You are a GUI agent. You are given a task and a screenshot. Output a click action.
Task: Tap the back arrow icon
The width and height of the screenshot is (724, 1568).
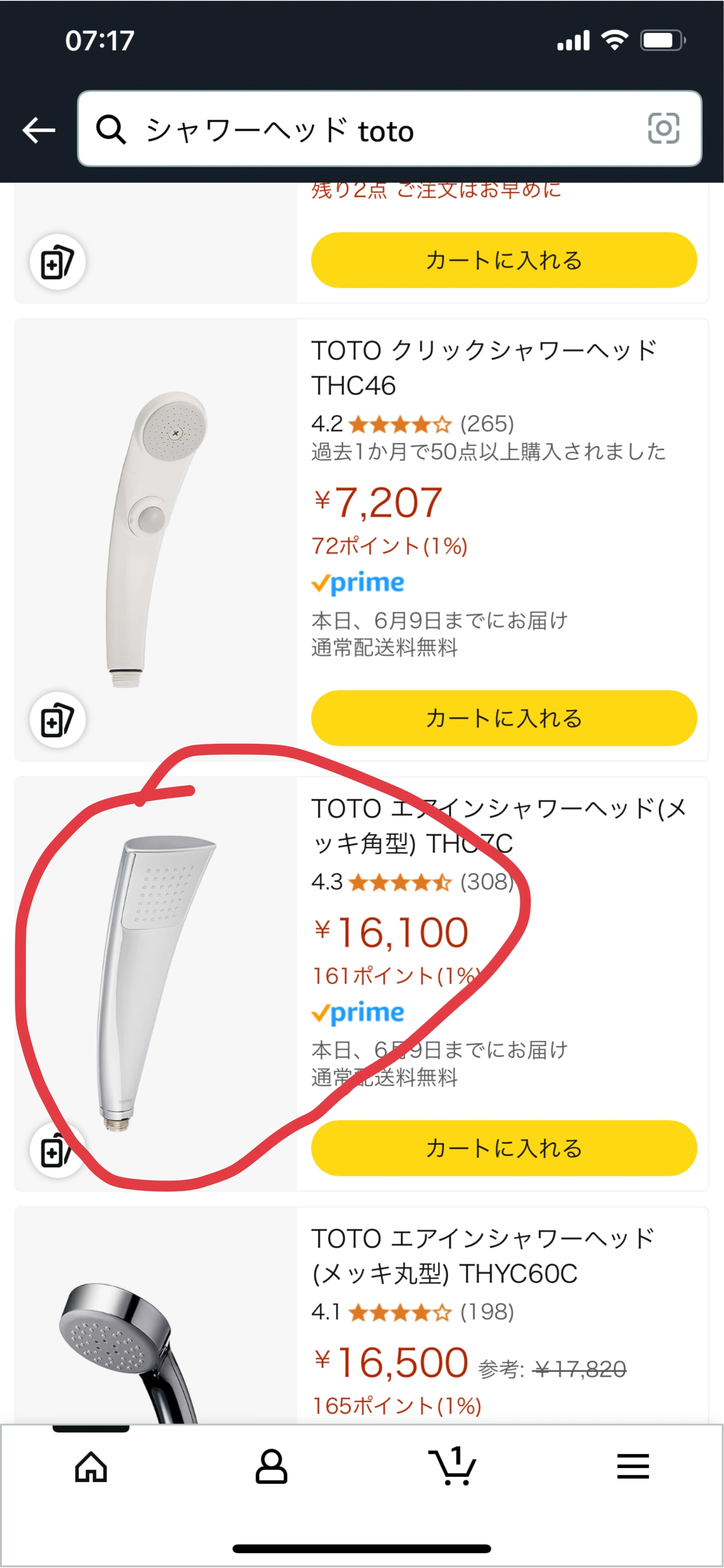point(38,130)
